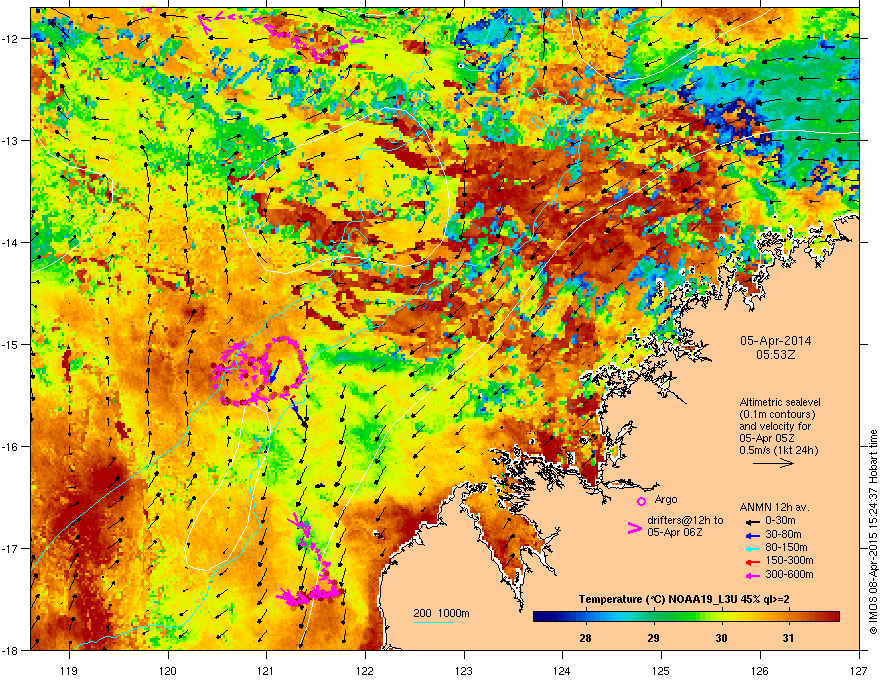Click the temperature colorbar gradient
This screenshot has width=880, height=680.
pyautogui.click(x=686, y=617)
